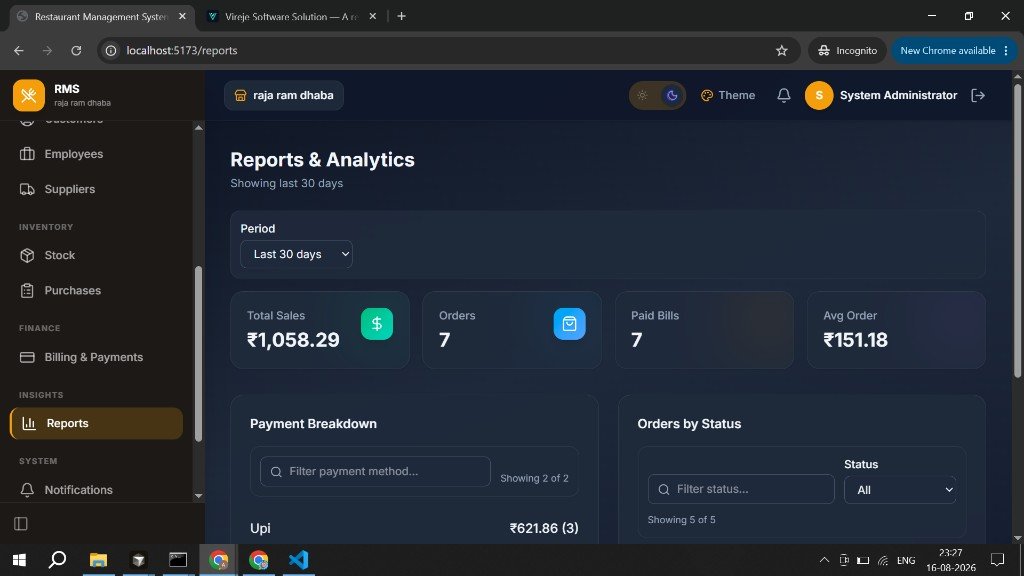Switch to dark mode moon icon
The width and height of the screenshot is (1024, 576).
672,95
